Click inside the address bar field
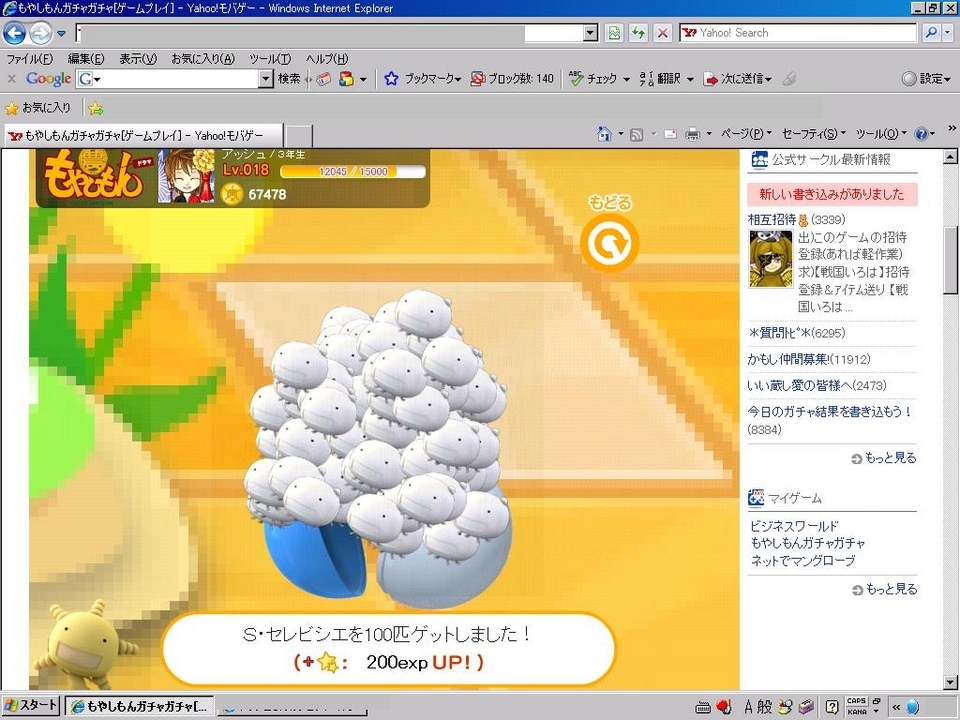This screenshot has height=720, width=960. tap(329, 33)
